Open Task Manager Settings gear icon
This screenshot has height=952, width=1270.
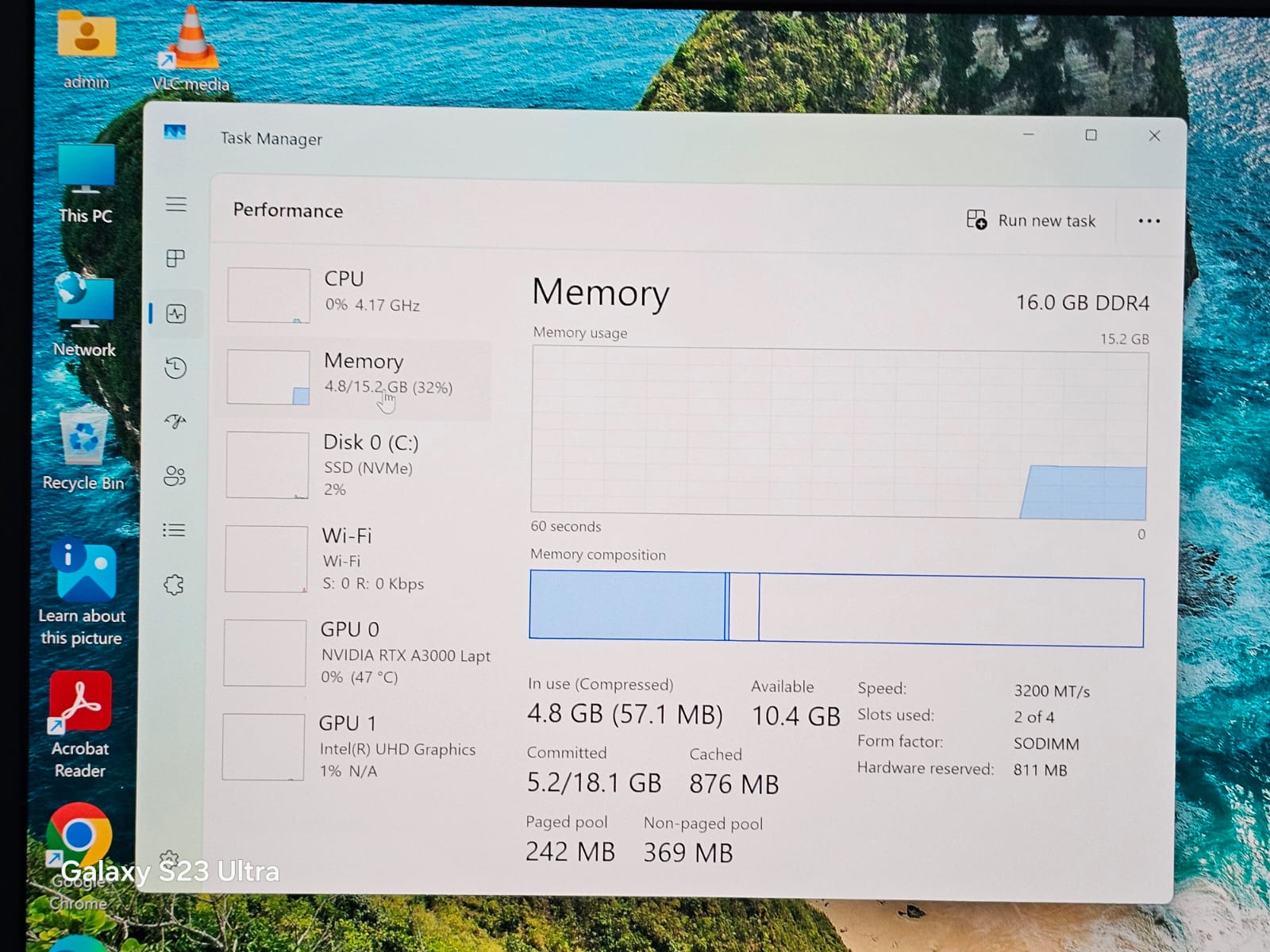[x=169, y=860]
